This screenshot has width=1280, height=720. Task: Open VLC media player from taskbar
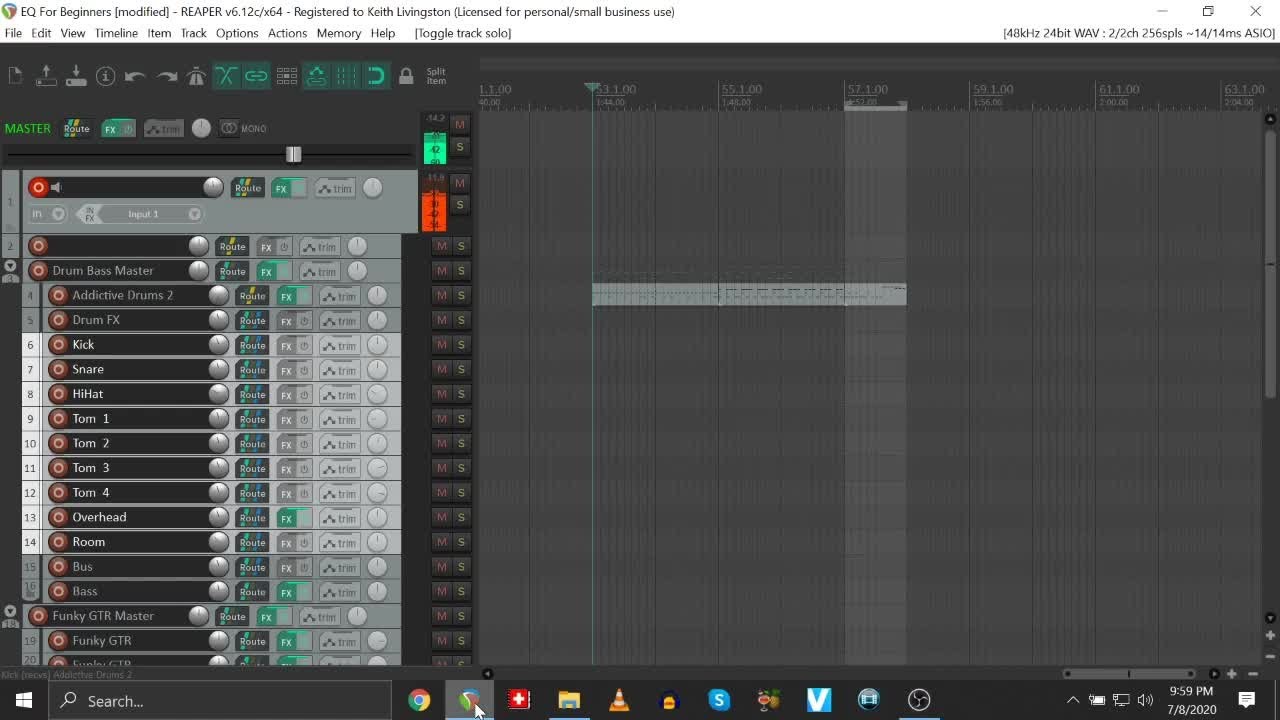point(619,701)
